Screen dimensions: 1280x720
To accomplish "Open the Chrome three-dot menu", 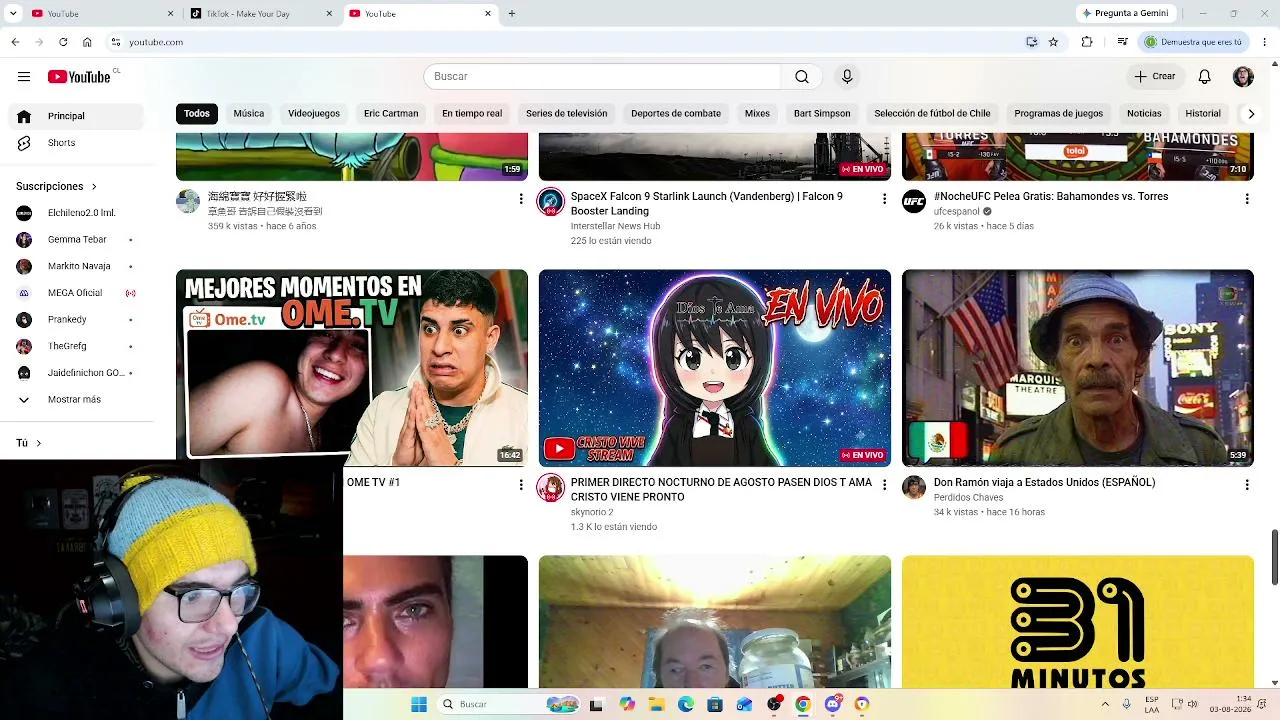I will [1264, 42].
